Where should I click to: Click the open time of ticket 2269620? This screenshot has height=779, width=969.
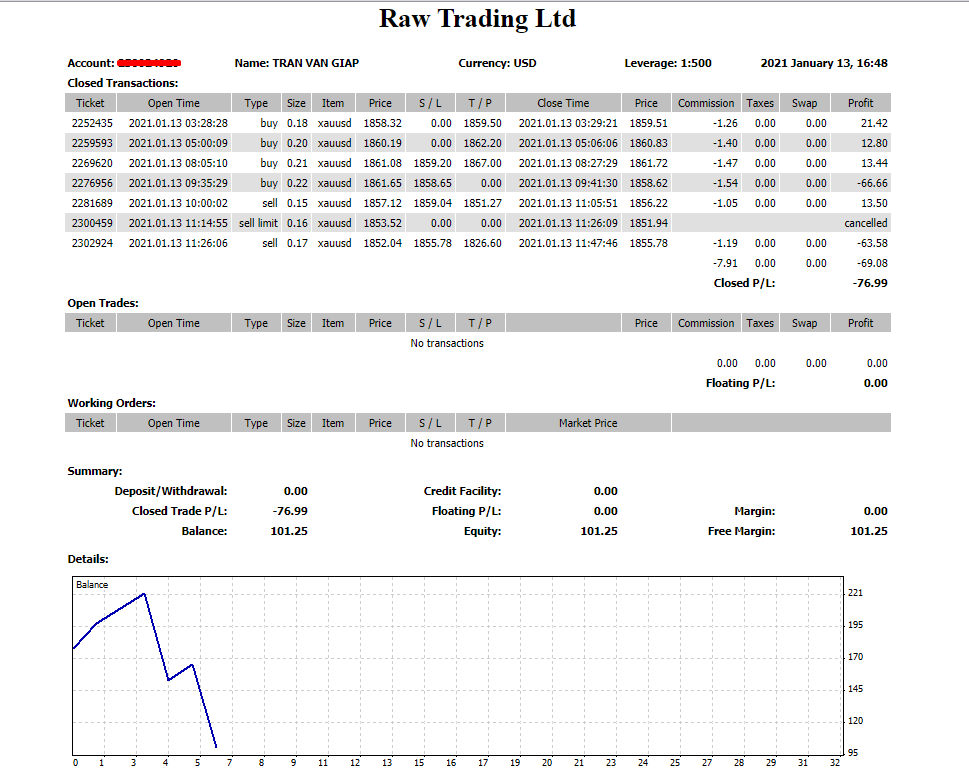(x=178, y=163)
